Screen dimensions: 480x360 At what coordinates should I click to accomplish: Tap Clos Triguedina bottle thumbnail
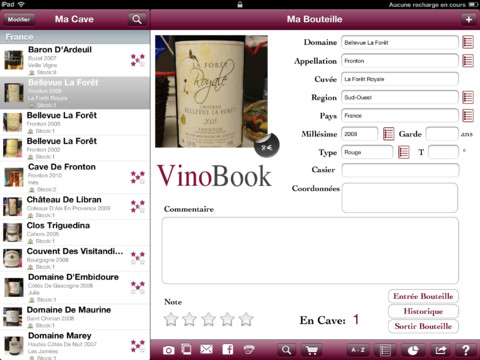point(12,232)
